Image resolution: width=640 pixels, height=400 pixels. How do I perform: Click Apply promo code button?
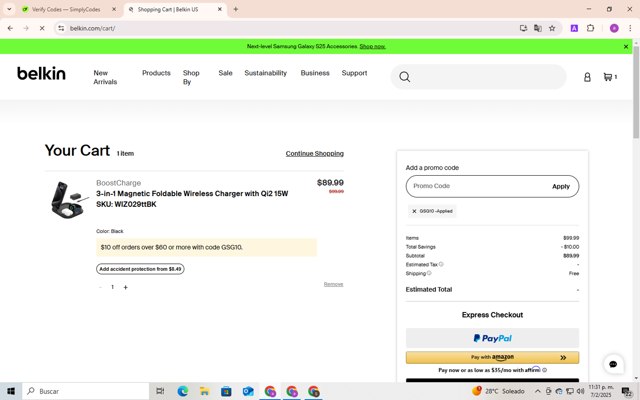[x=561, y=186]
